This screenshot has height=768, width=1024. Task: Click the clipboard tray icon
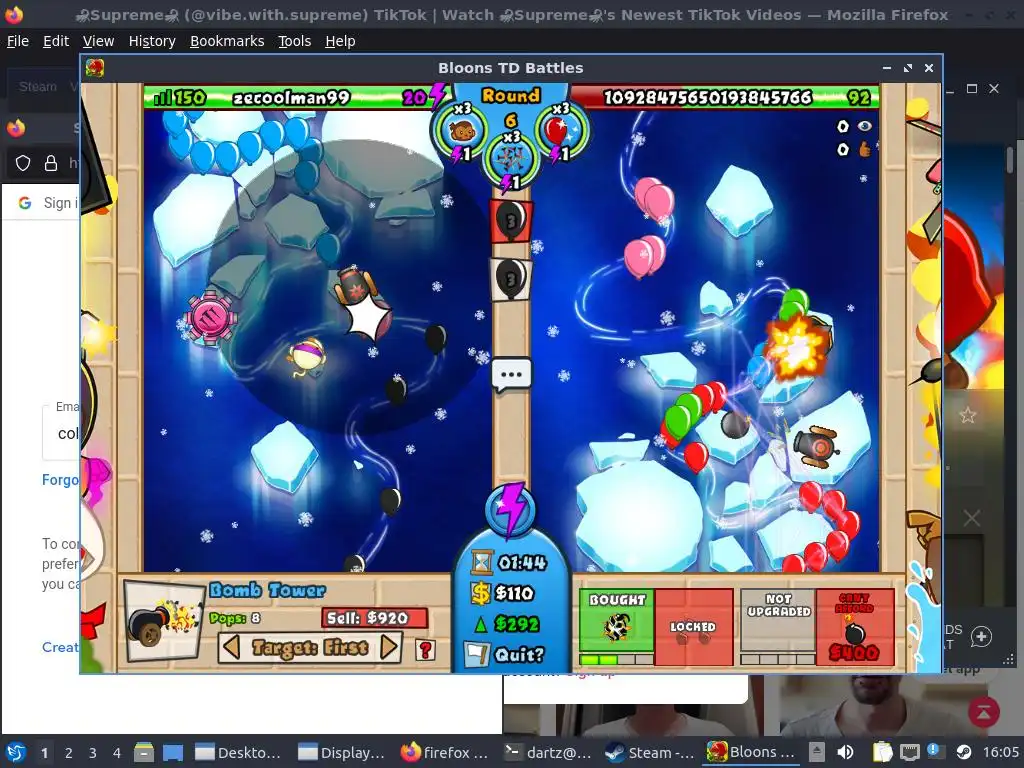pyautogui.click(x=882, y=752)
